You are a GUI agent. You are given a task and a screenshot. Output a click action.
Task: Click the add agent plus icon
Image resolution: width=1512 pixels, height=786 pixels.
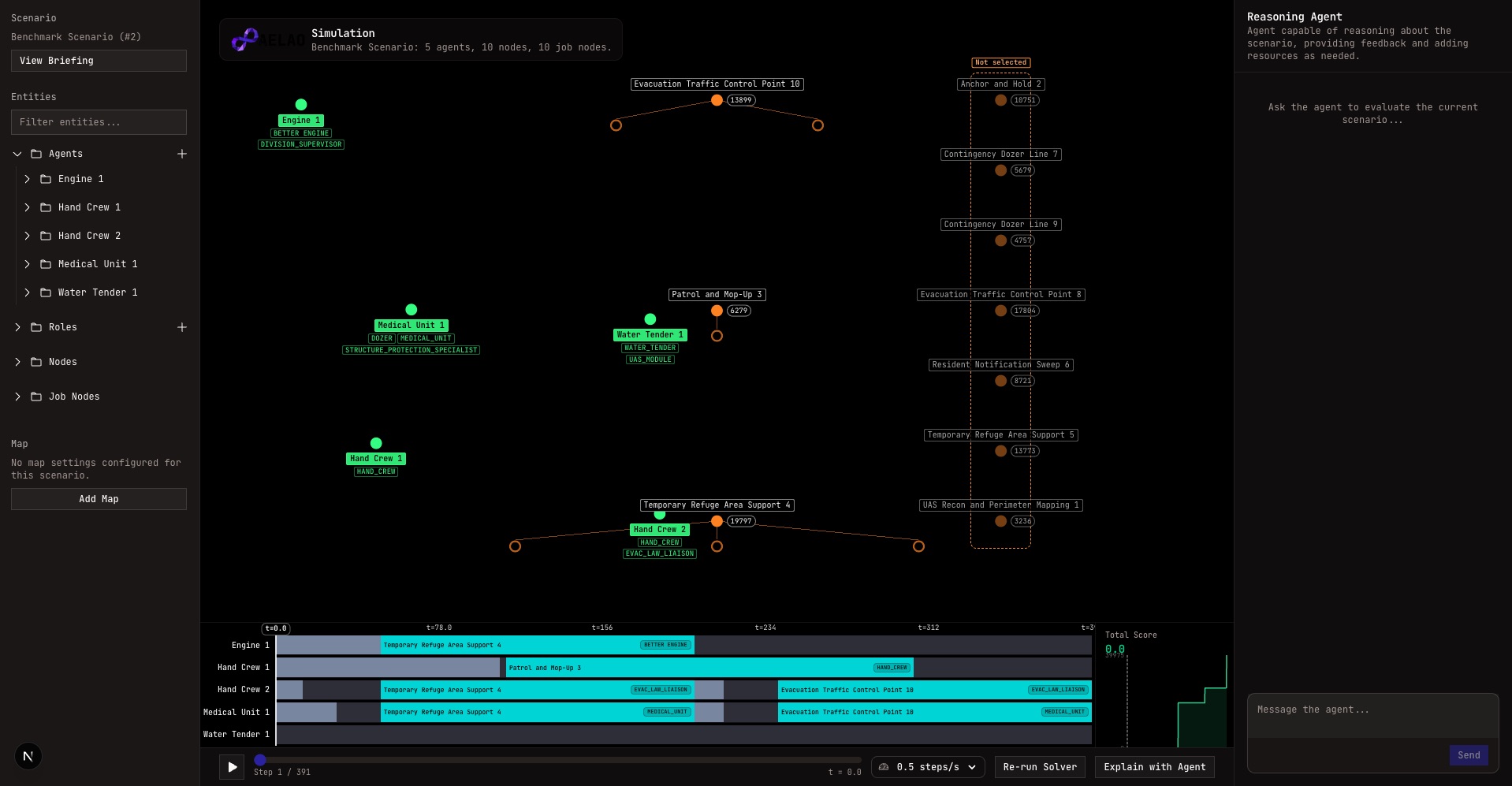pyautogui.click(x=182, y=154)
